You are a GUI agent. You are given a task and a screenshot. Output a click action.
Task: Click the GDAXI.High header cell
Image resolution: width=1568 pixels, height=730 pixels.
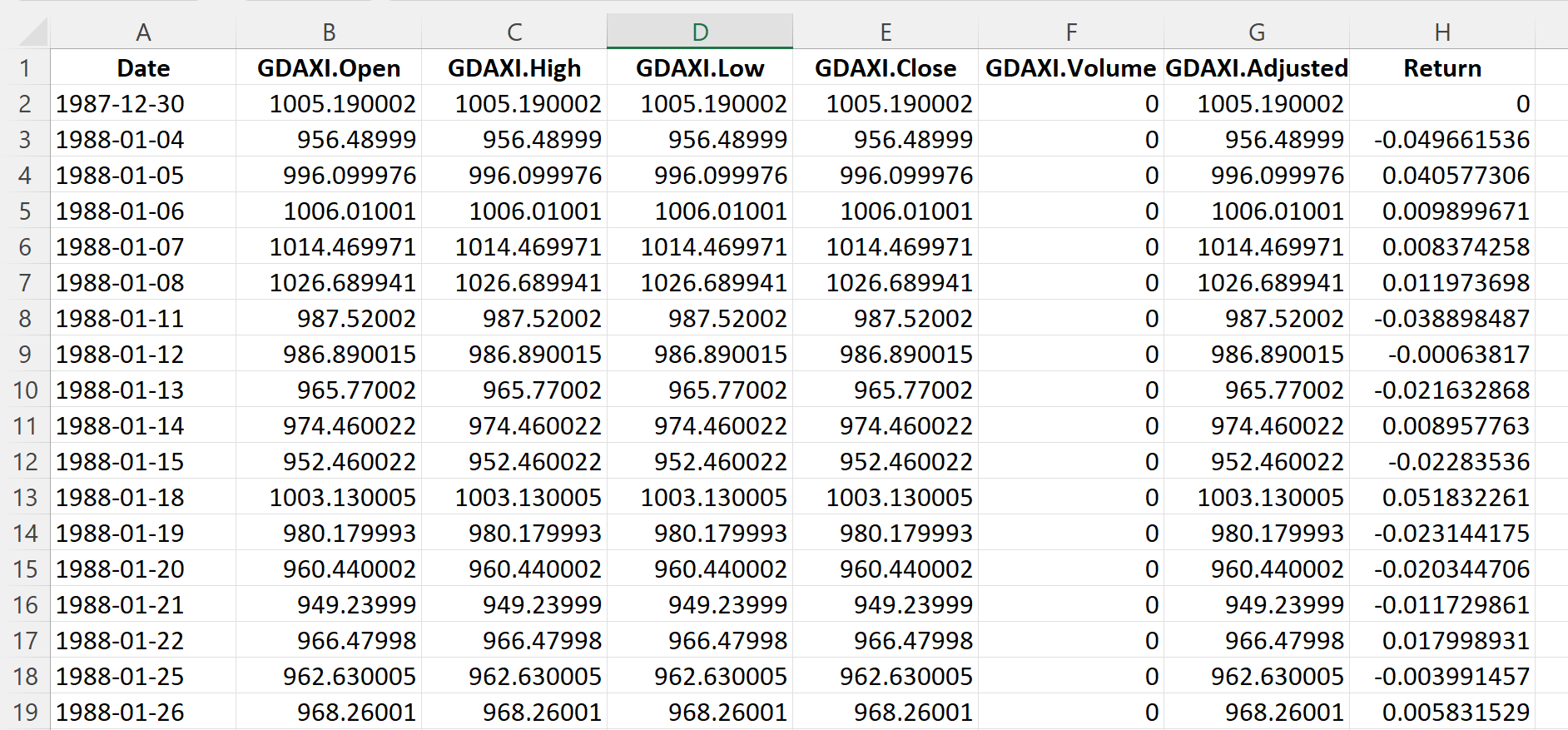click(514, 67)
